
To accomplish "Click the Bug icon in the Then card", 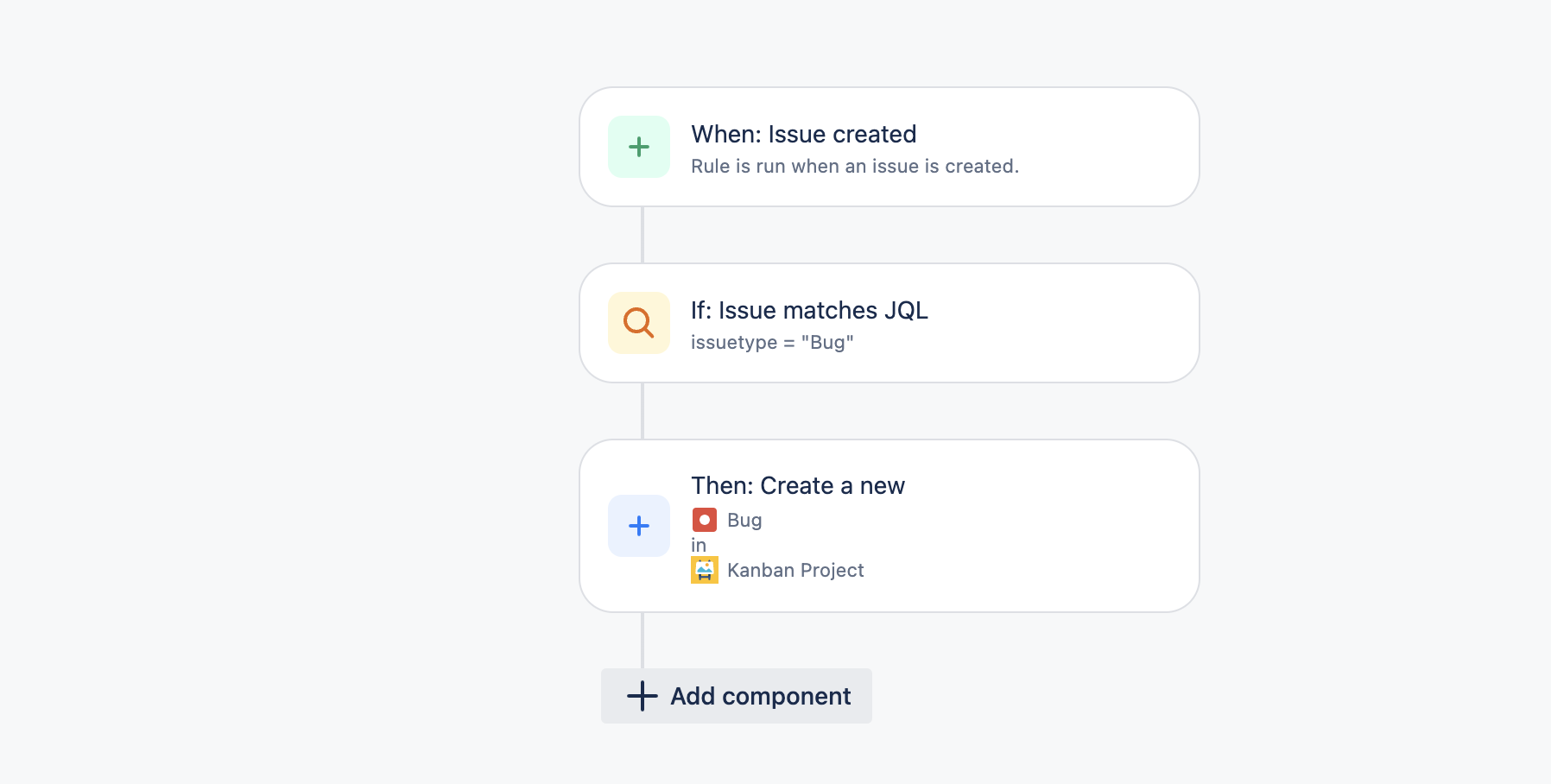I will click(705, 519).
